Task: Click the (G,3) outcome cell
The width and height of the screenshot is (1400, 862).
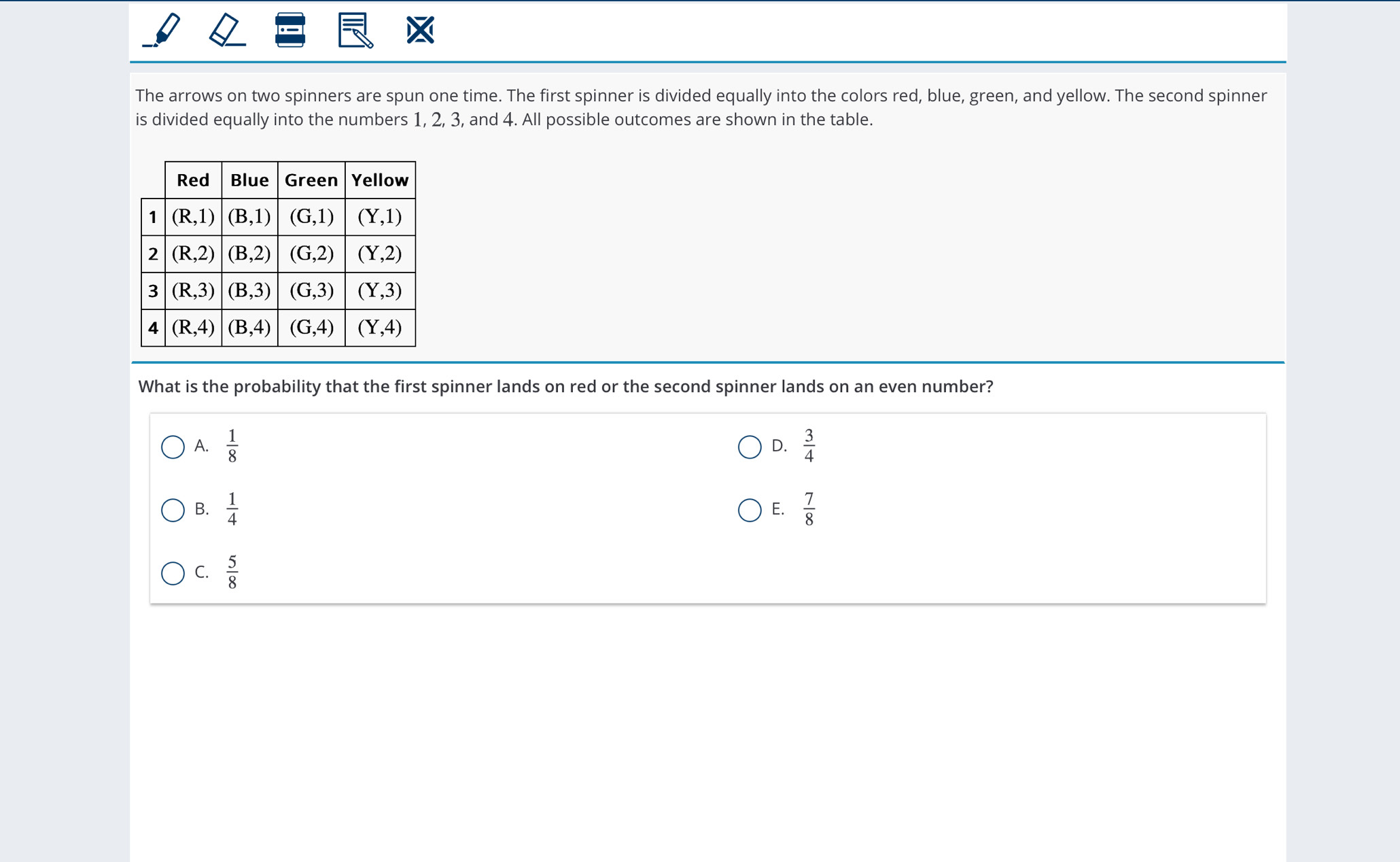Action: coord(311,291)
